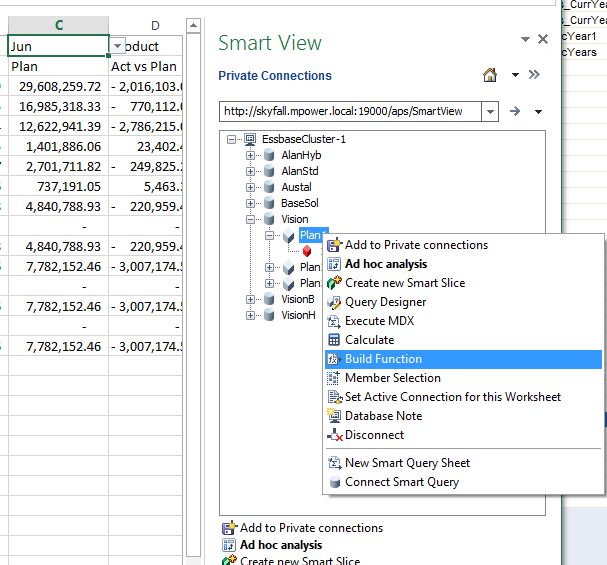
Task: Click the red cube icon under Plan1
Action: point(307,251)
